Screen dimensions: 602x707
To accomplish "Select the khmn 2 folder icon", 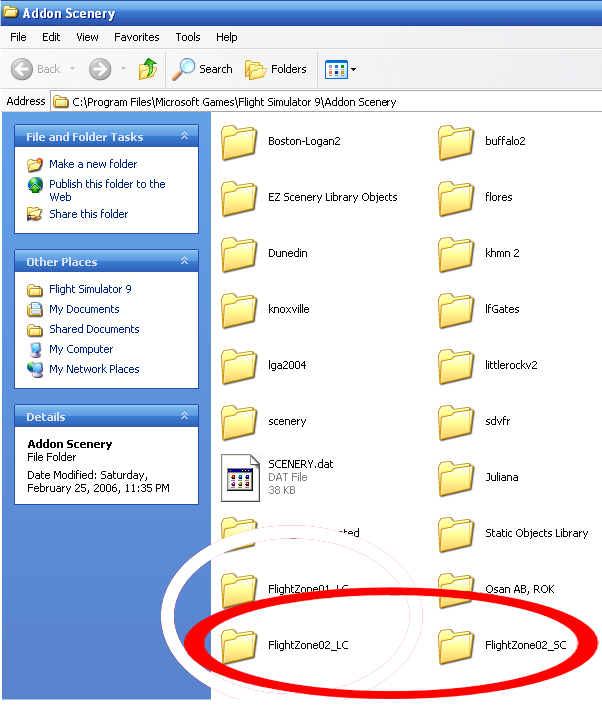I will tap(456, 254).
